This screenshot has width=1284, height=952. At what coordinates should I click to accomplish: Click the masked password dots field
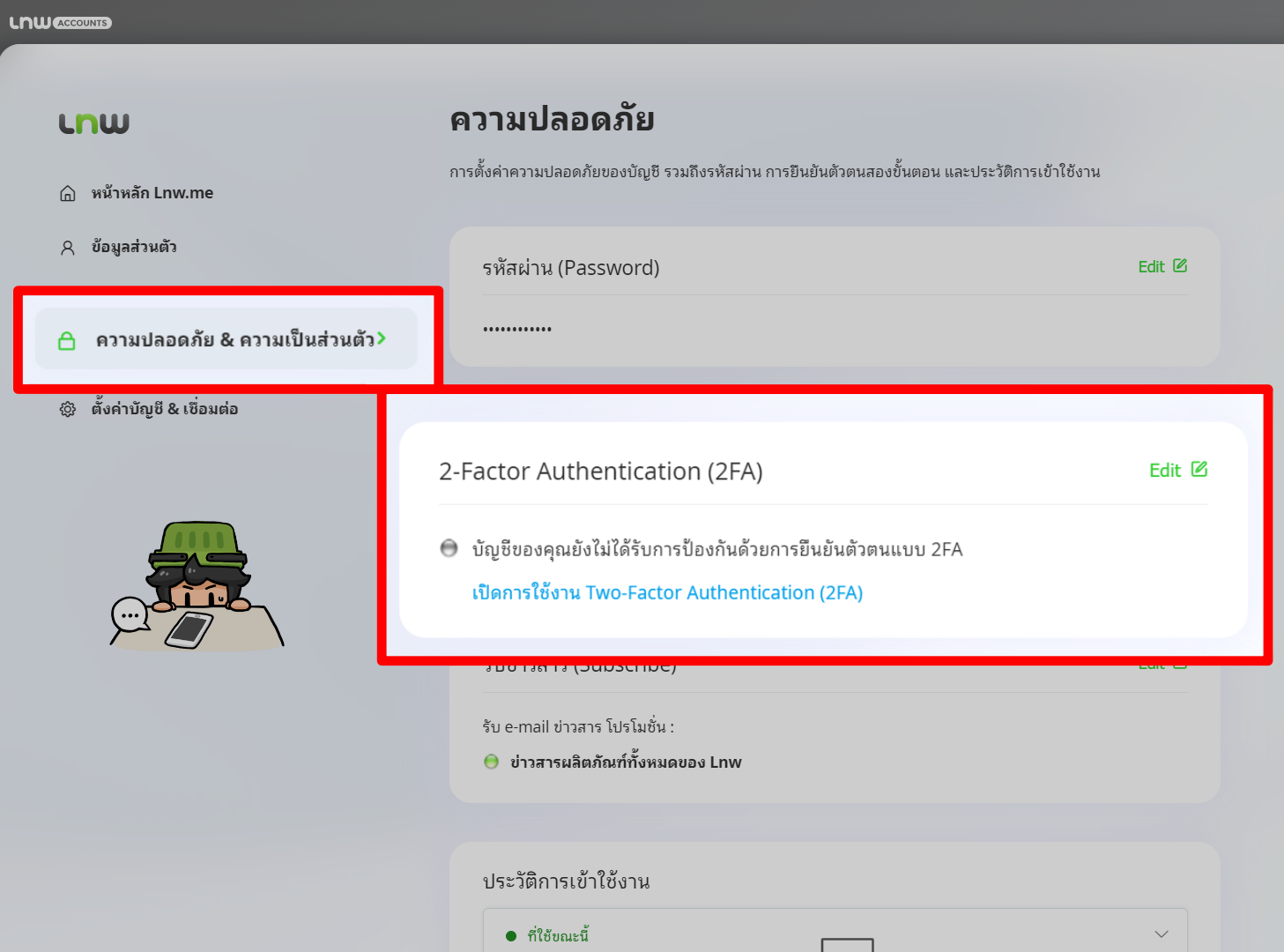pyautogui.click(x=517, y=329)
